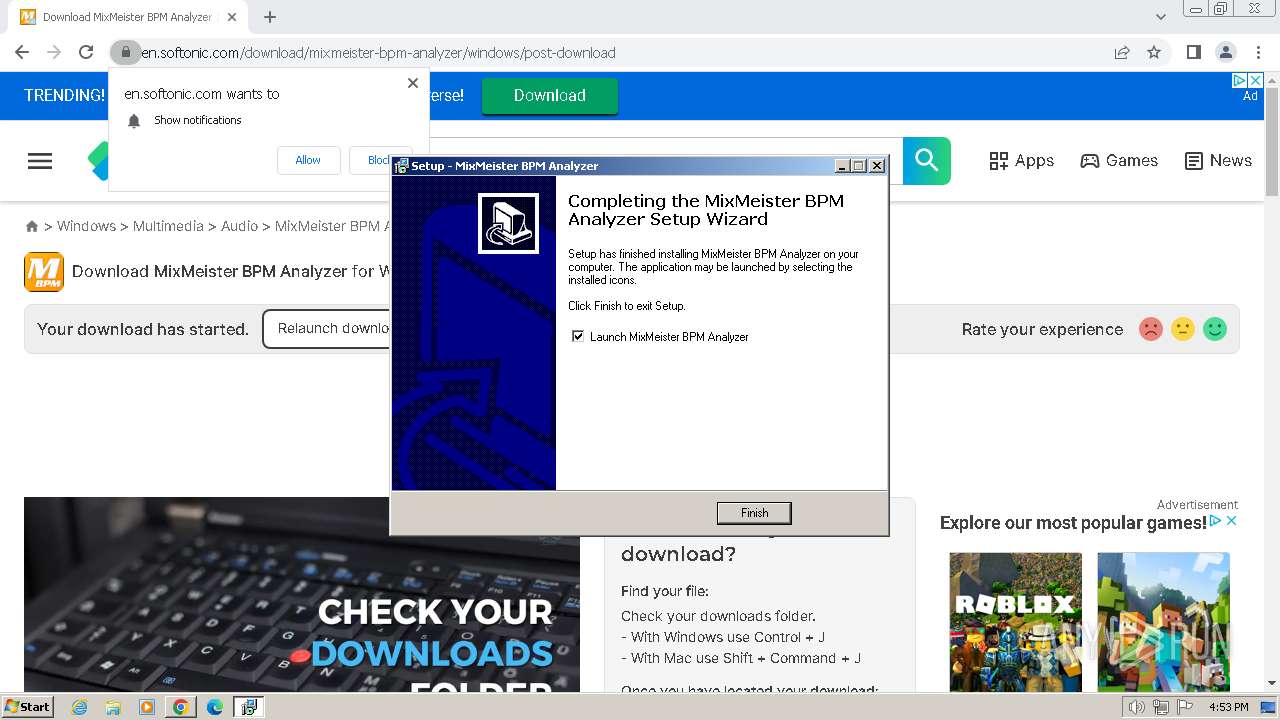
Task: Open media player taskbar icon
Action: click(147, 707)
